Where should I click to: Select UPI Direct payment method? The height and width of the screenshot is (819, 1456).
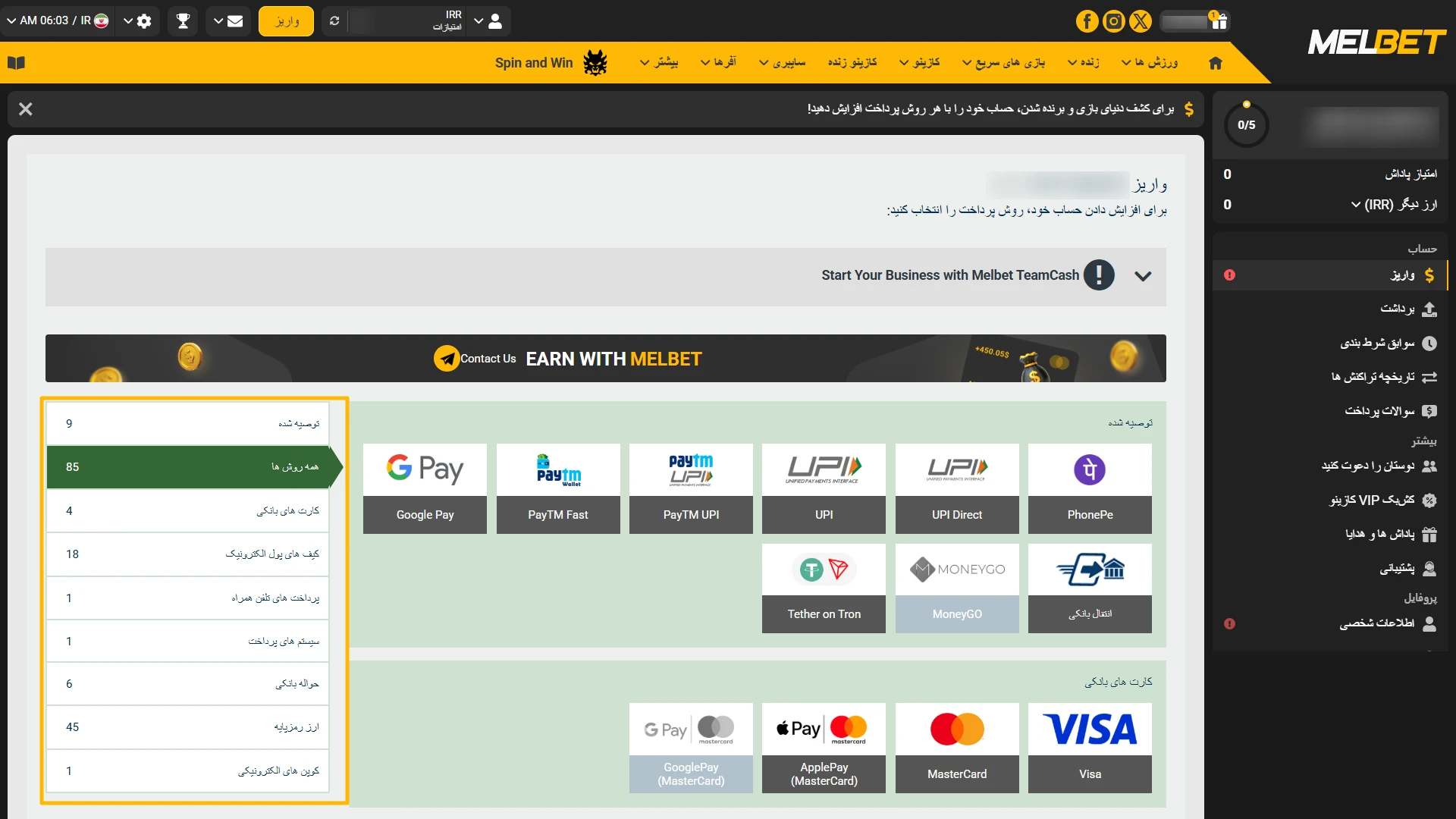[957, 488]
